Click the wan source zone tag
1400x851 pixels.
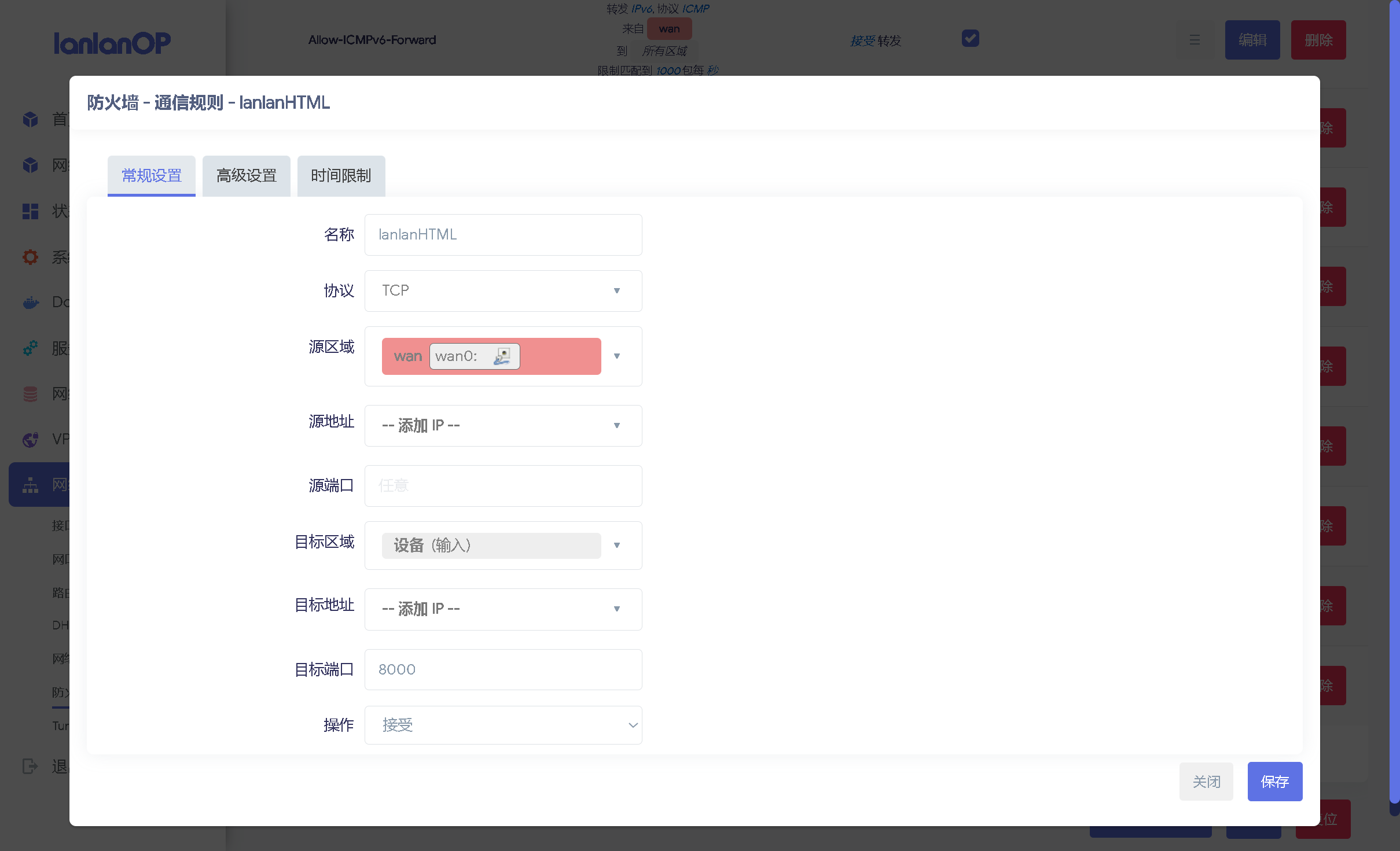point(491,356)
